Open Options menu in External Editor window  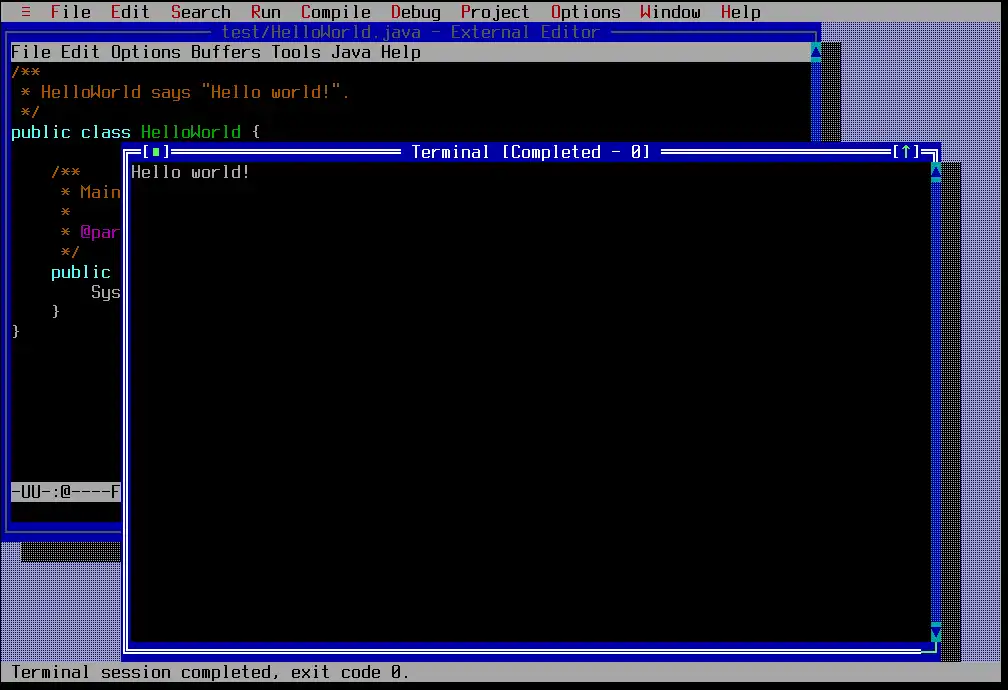pos(146,52)
